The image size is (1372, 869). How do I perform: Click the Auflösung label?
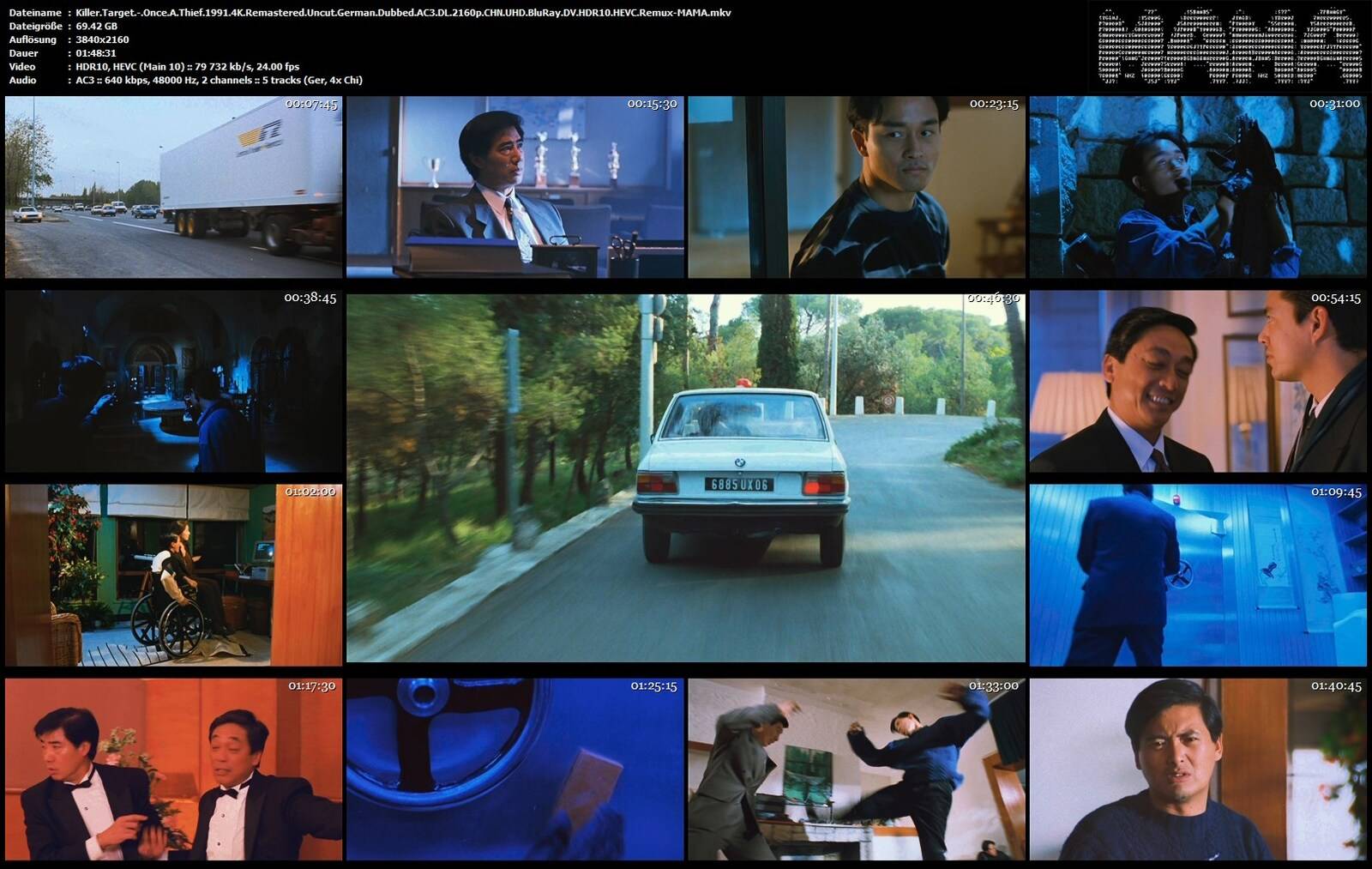pyautogui.click(x=33, y=39)
